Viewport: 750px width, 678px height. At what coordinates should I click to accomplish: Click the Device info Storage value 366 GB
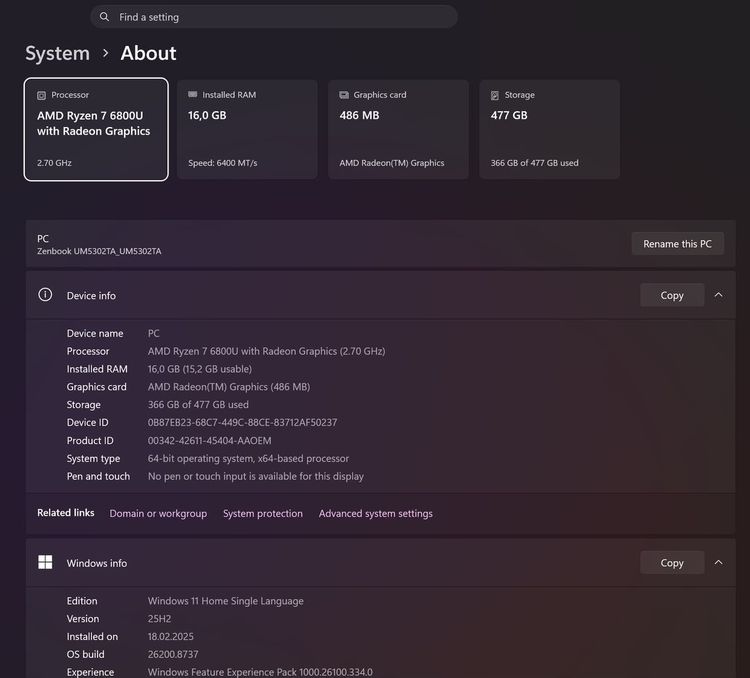(x=198, y=405)
